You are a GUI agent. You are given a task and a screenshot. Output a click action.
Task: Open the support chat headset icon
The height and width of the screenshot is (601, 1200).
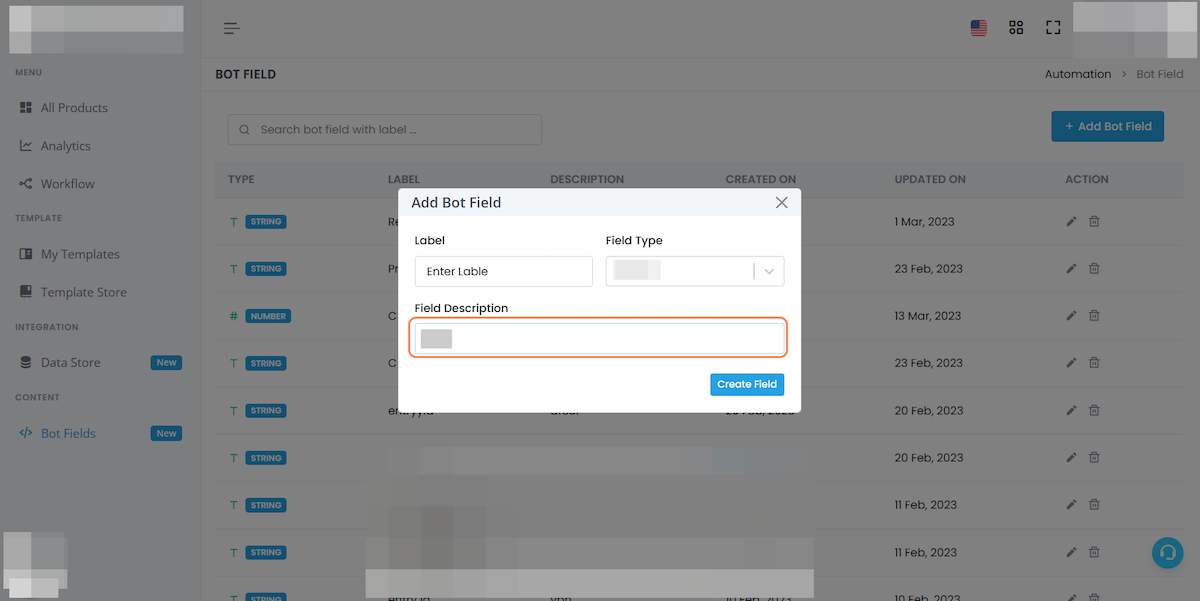[x=1167, y=552]
